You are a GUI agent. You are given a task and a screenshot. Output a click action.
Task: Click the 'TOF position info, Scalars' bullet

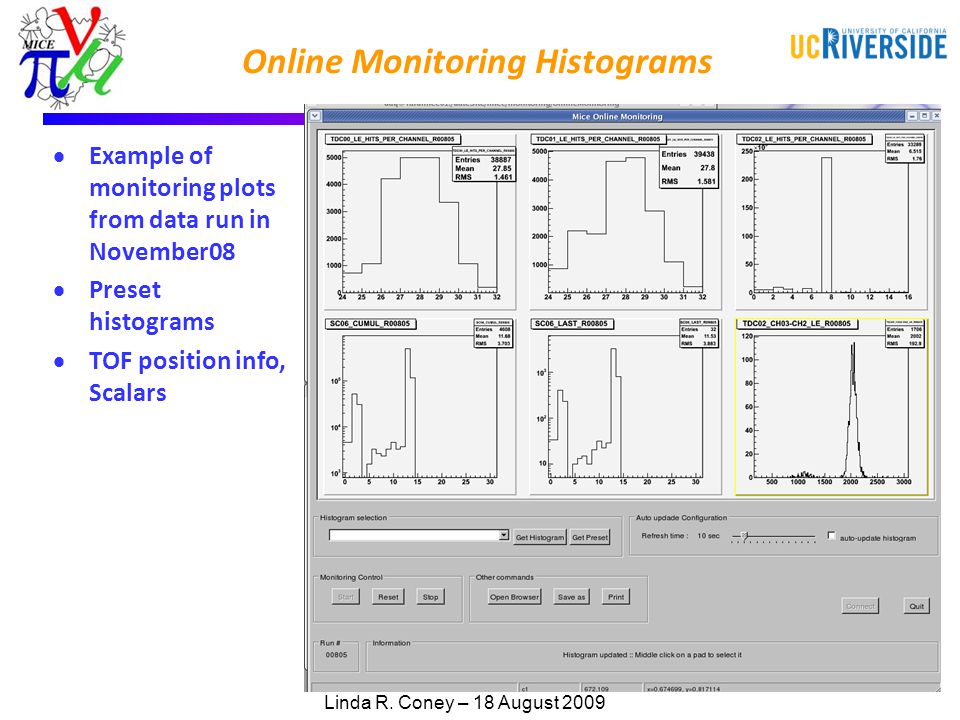tap(187, 377)
